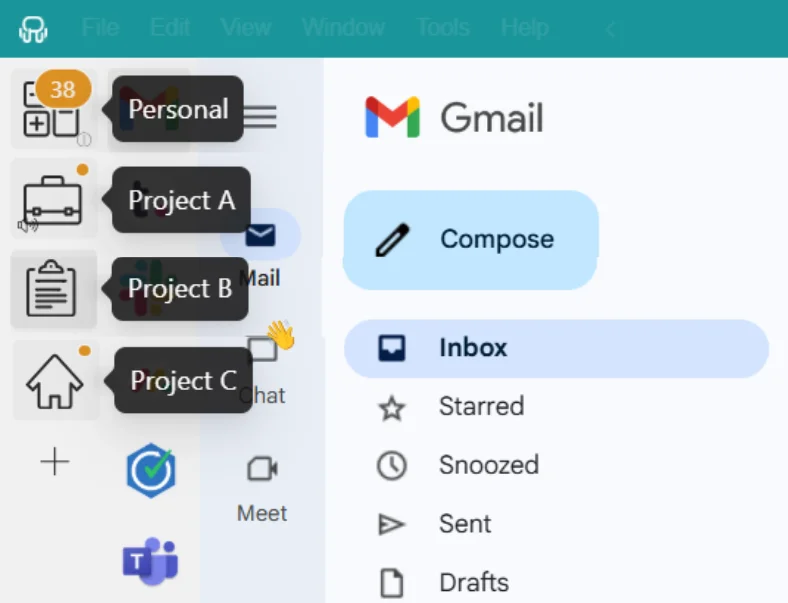Open the File menu
The width and height of the screenshot is (788, 603).
point(101,27)
